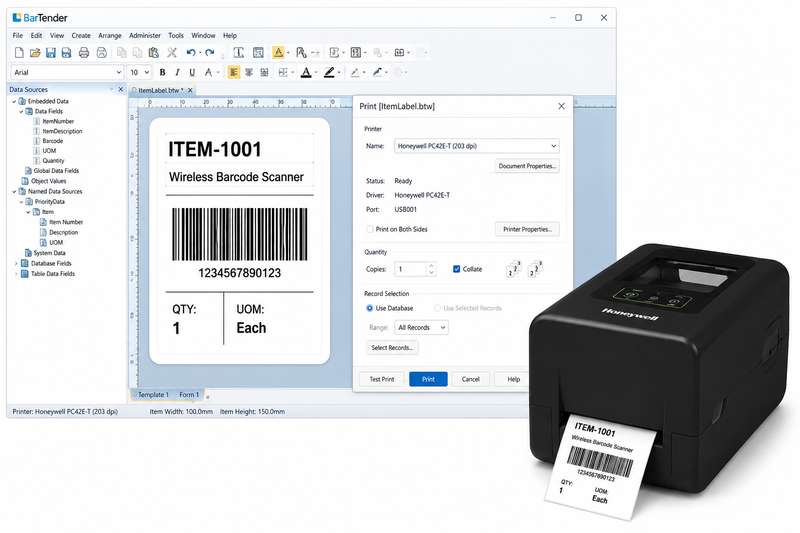The width and height of the screenshot is (800, 533).
Task: Collapse the Embedded Data tree node
Action: click(x=14, y=101)
